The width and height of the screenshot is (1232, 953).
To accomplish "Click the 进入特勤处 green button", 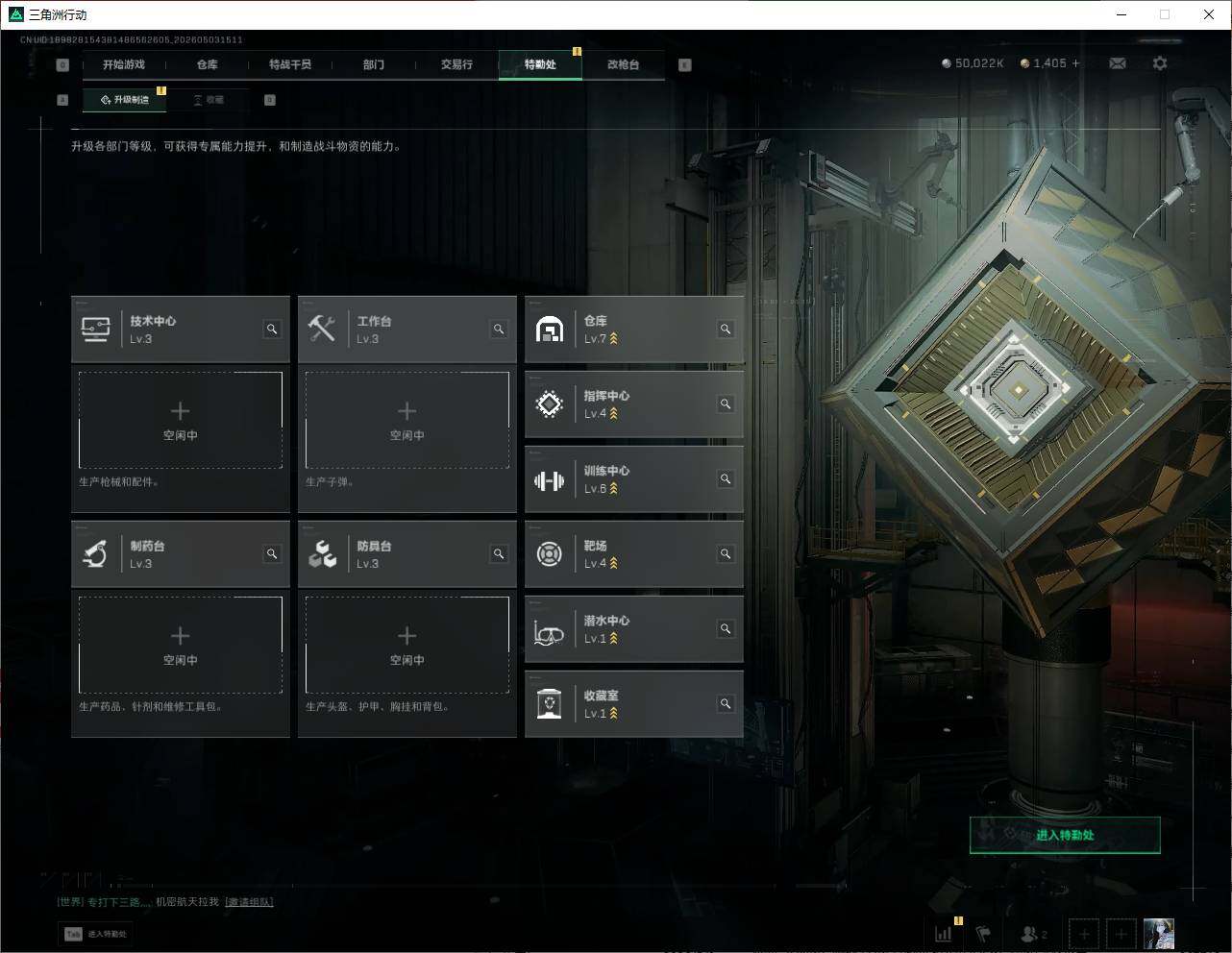I will pyautogui.click(x=1065, y=835).
